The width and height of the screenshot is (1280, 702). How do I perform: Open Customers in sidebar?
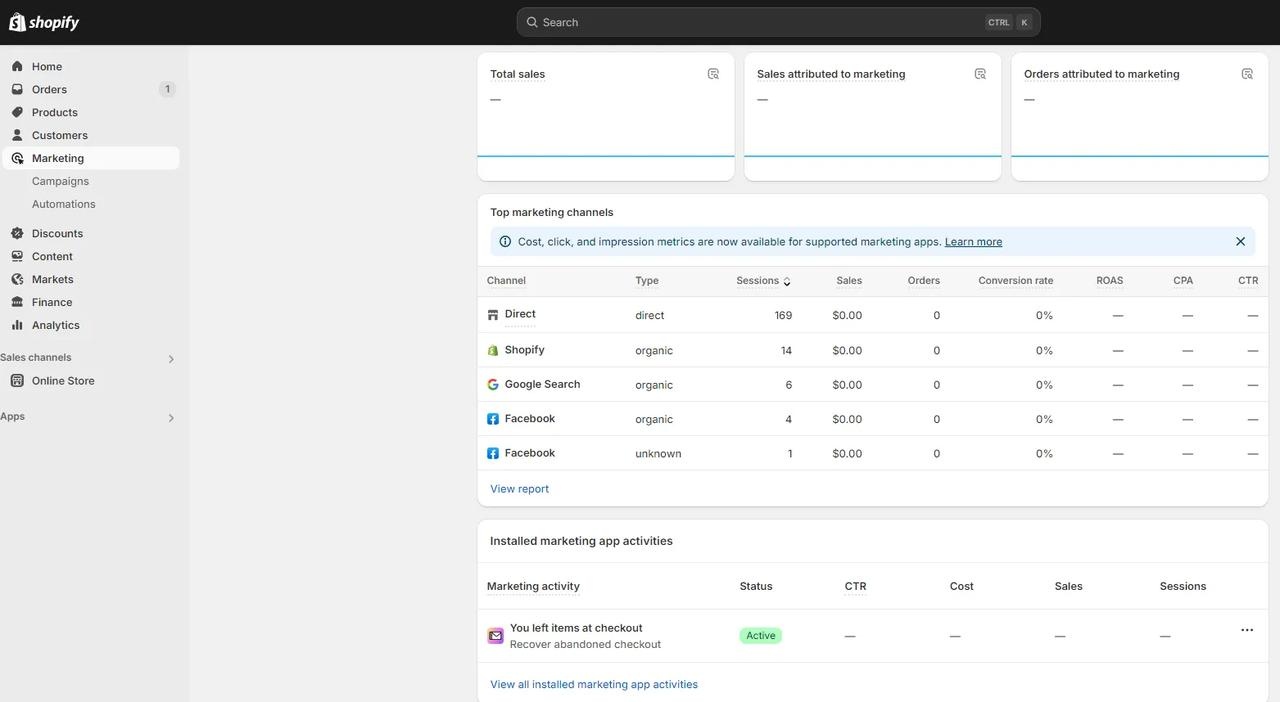(90, 135)
